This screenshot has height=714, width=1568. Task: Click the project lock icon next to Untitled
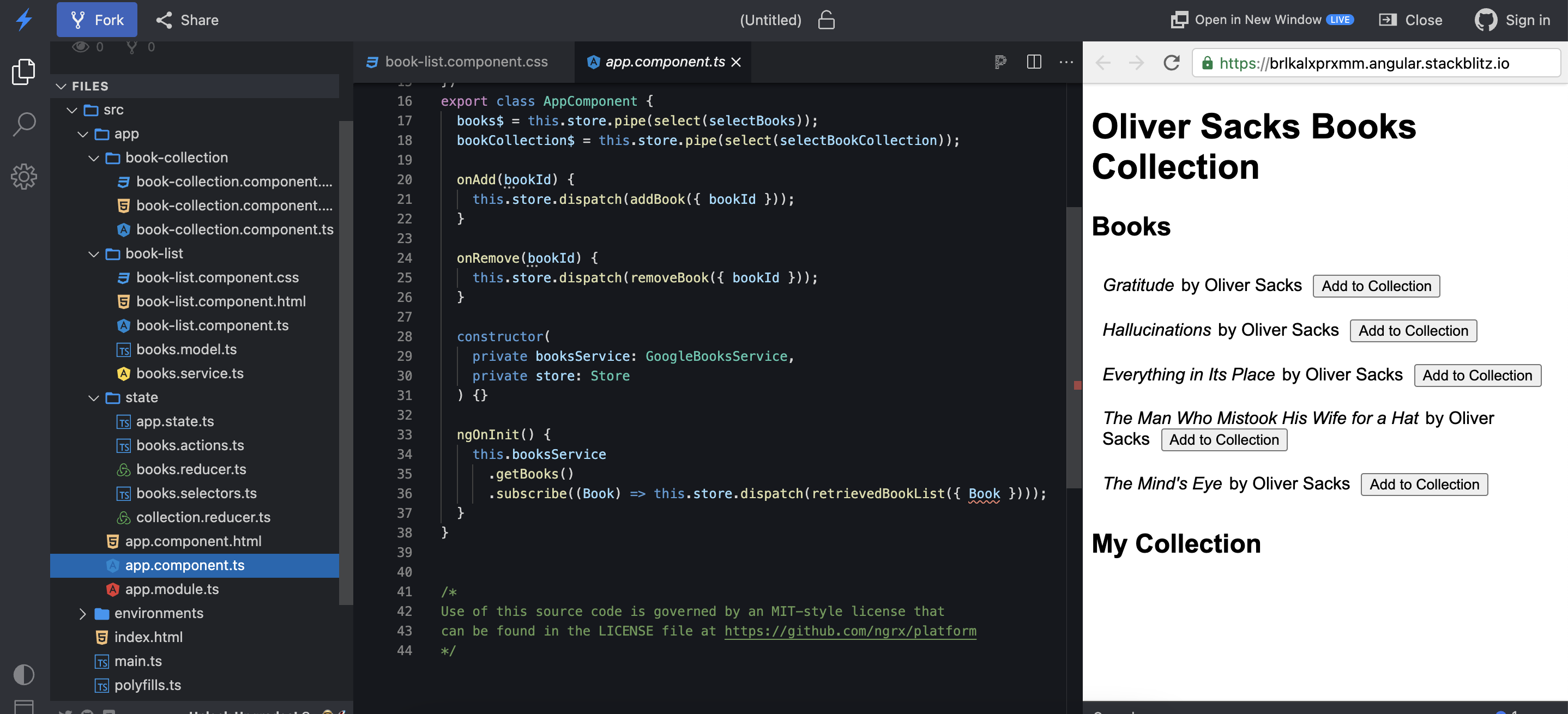(826, 20)
